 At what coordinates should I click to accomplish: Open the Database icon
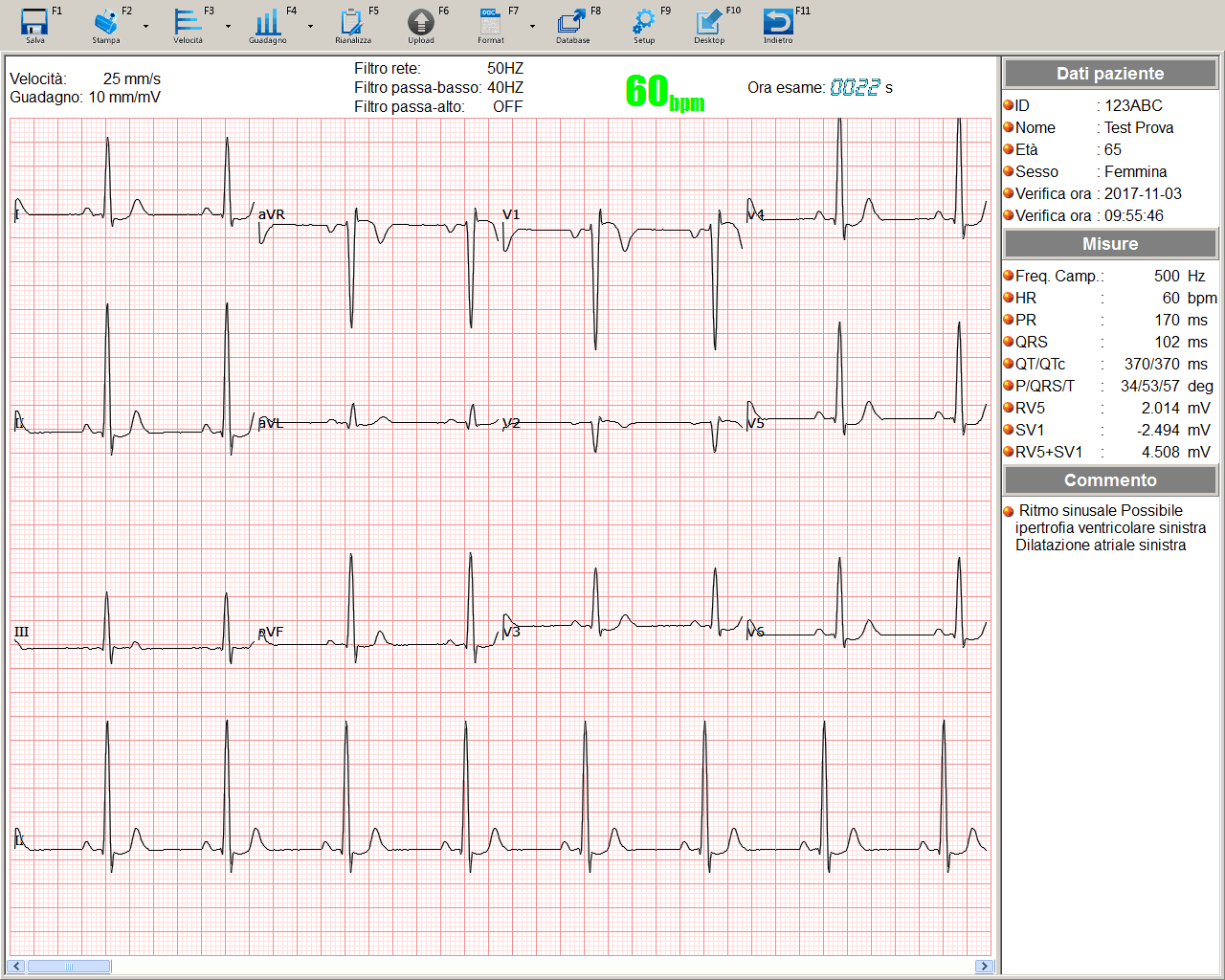point(572,23)
